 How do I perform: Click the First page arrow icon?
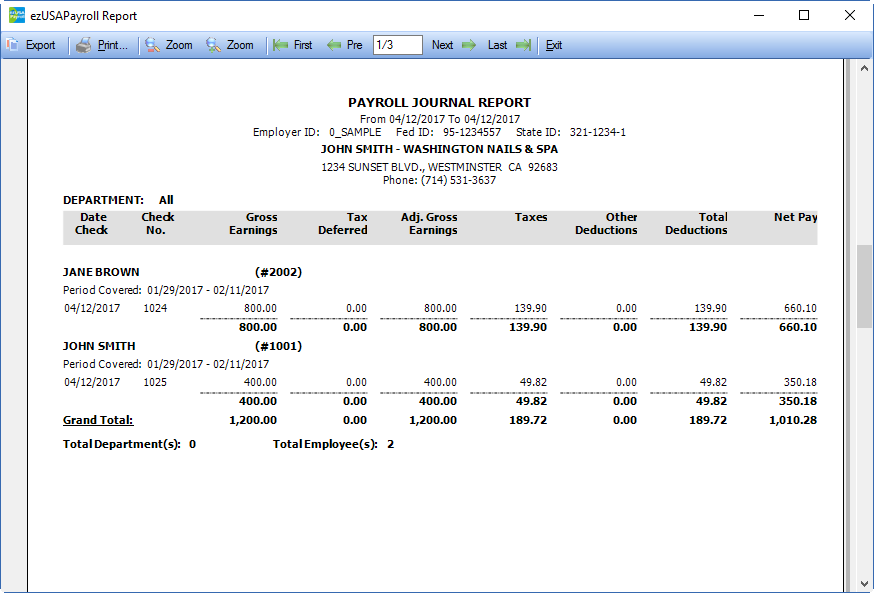point(280,45)
